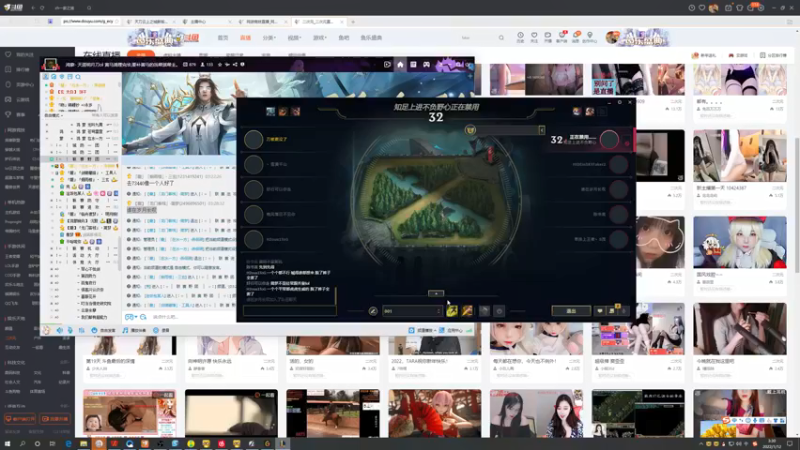Click the search icon above the channel list
Screen dimensions: 800x450
point(78,77)
